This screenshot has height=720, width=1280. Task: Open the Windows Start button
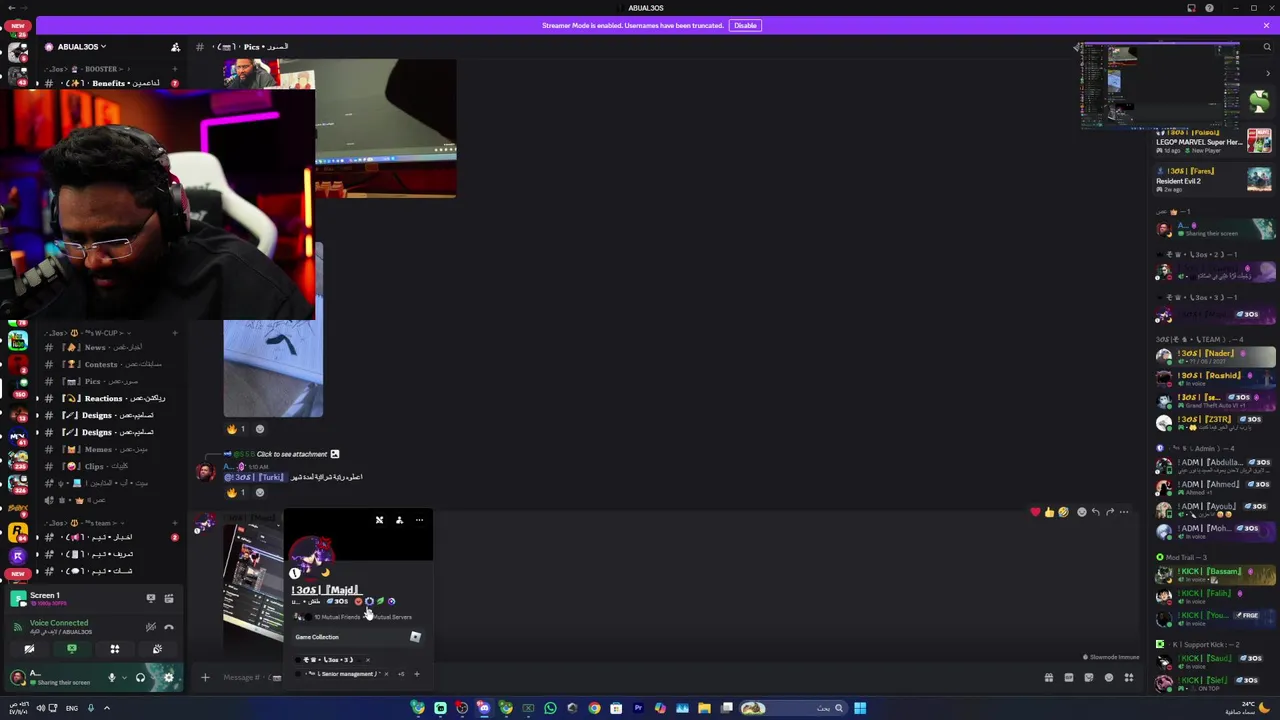860,708
